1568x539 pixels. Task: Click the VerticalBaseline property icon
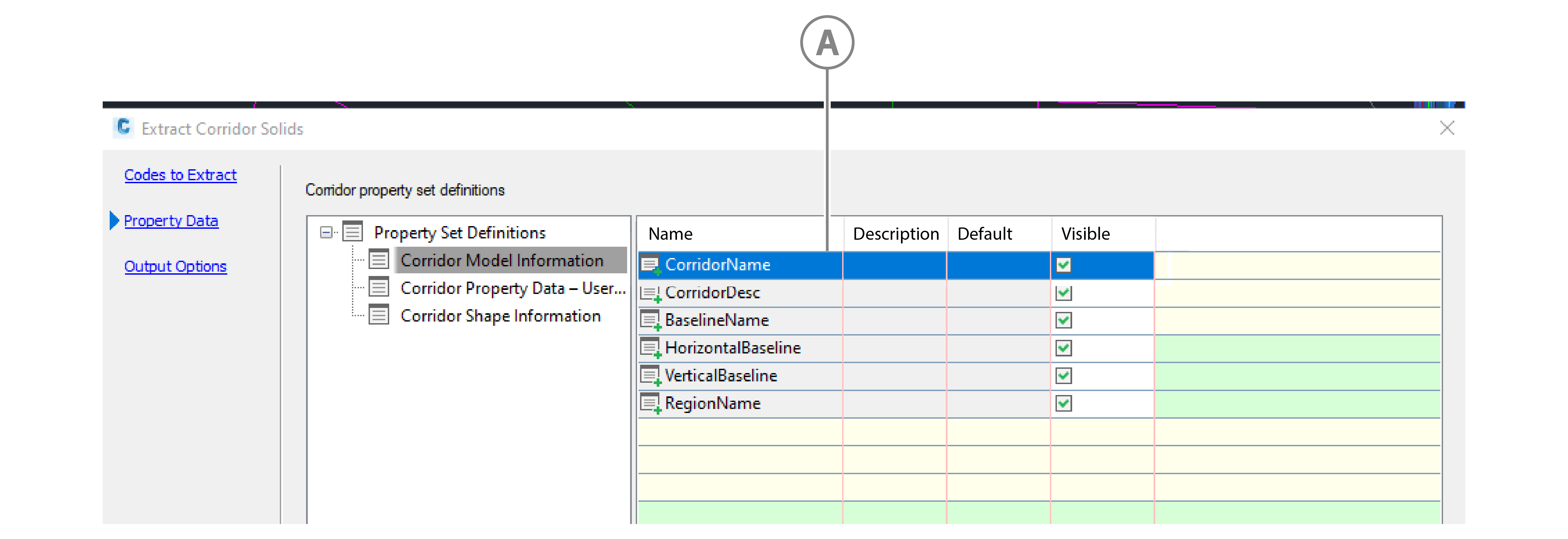coord(650,376)
